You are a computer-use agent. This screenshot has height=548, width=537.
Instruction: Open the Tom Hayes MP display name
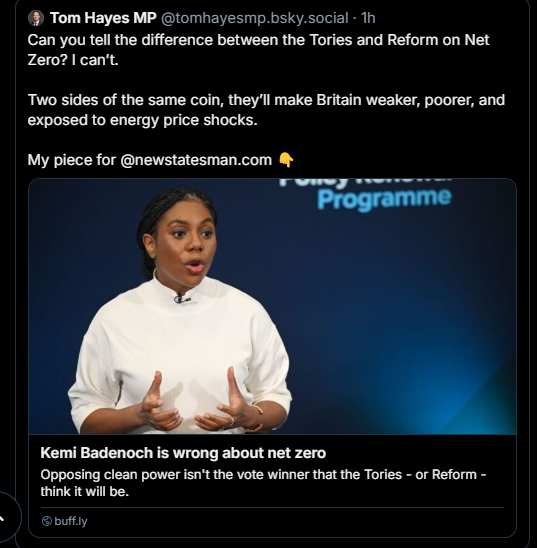point(103,18)
